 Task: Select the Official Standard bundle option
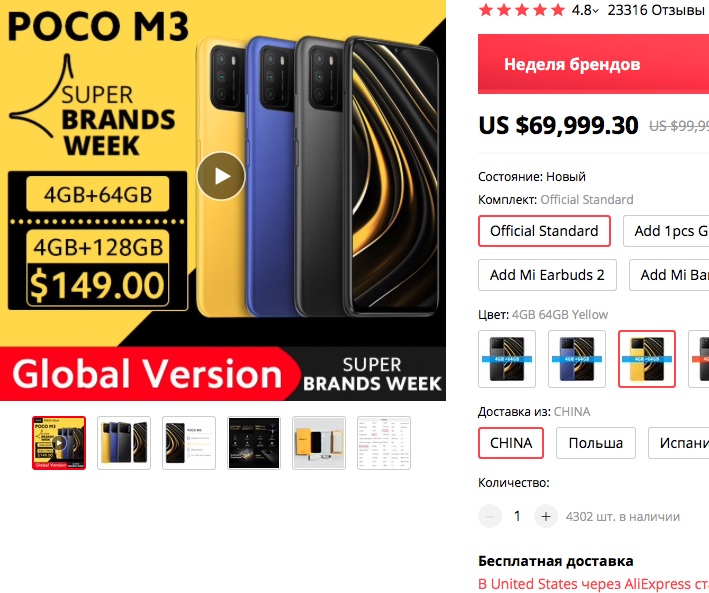[544, 231]
